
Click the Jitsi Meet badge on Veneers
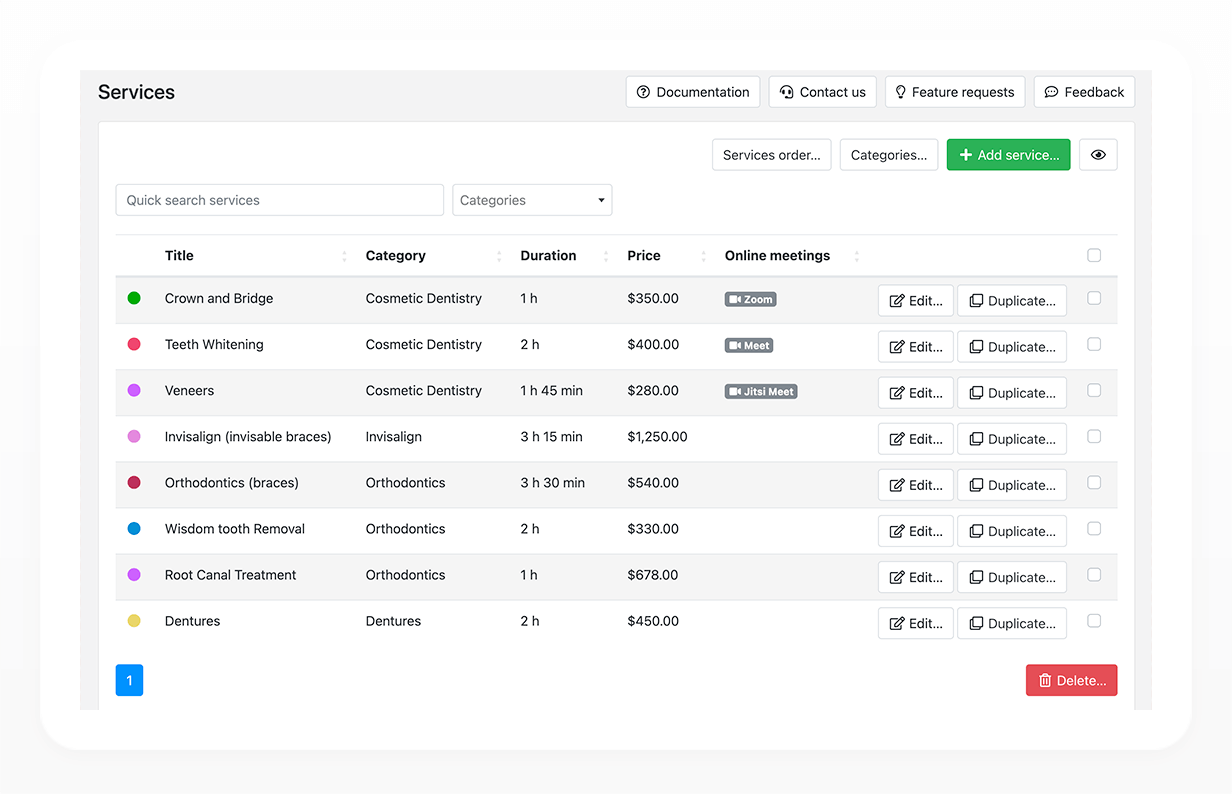[761, 391]
